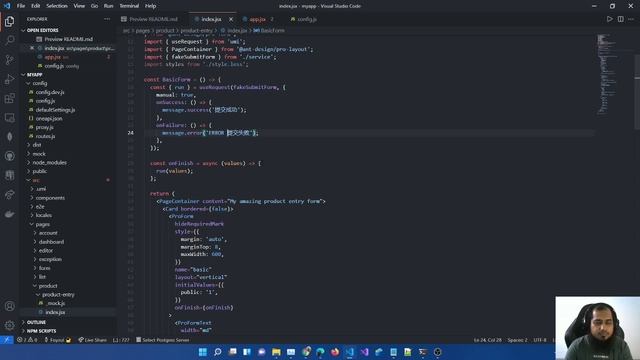This screenshot has width=640, height=360.
Task: Expand the Outline section
Action: [36, 322]
